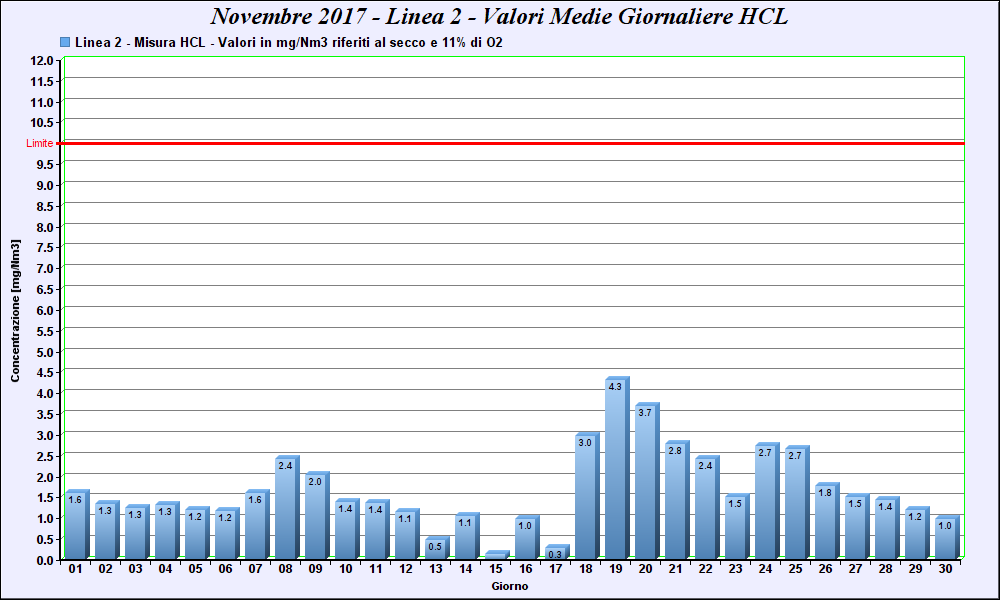The height and width of the screenshot is (600, 1000).
Task: Click the bar for day 08
Action: tap(287, 508)
